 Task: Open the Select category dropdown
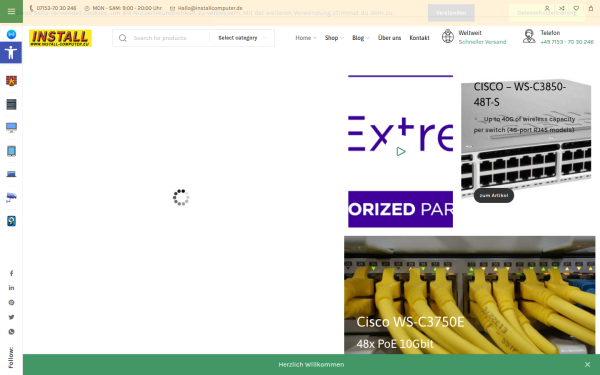click(x=242, y=38)
